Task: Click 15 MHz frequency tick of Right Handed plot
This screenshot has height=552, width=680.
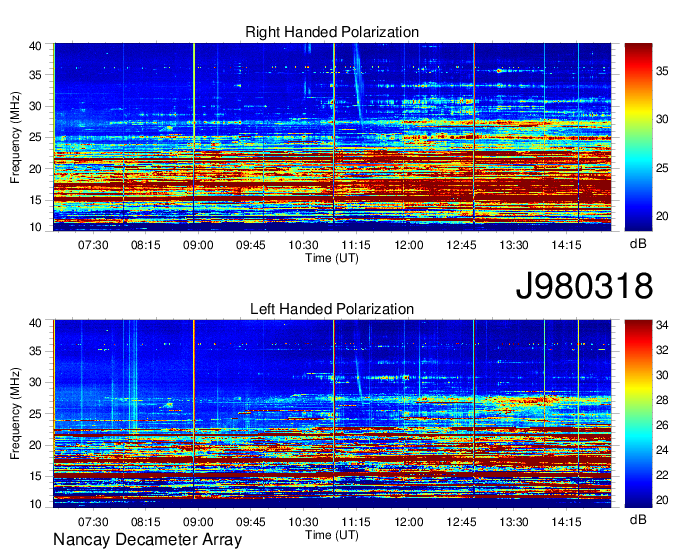Action: [x=35, y=200]
